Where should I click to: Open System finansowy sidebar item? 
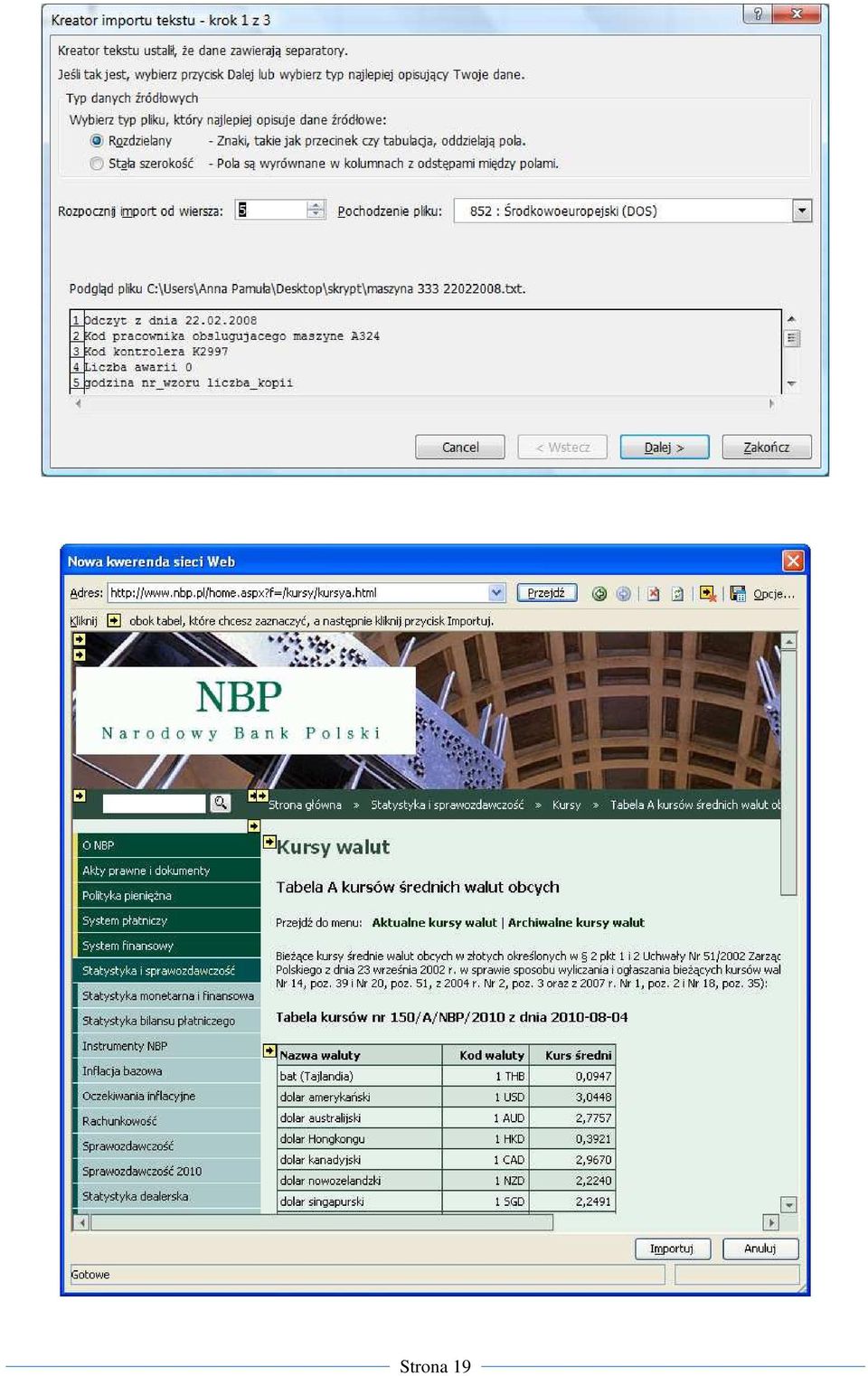(x=168, y=946)
